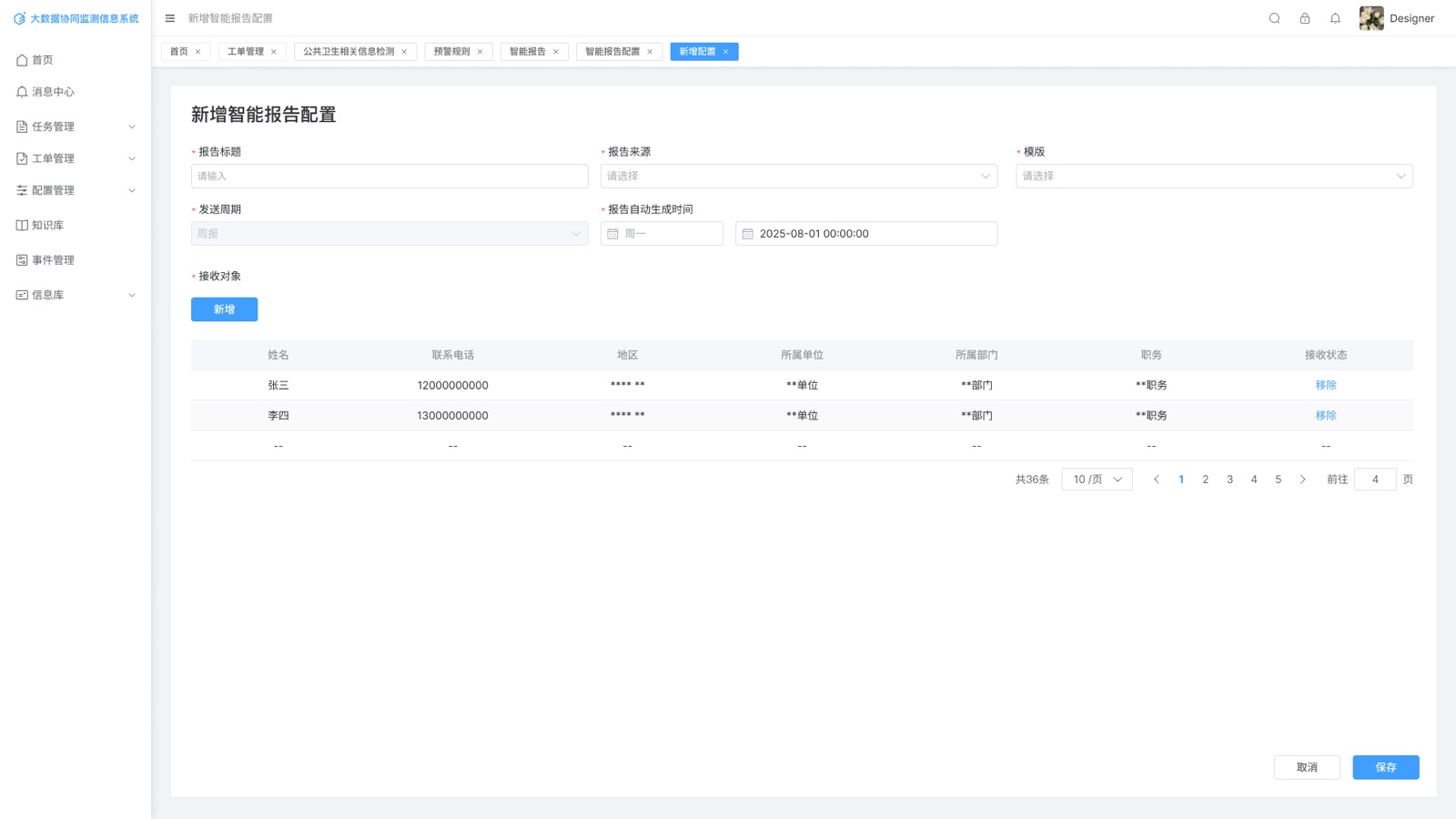Viewport: 1456px width, 819px height.
Task: Click phone number 12000000000
Action: pyautogui.click(x=452, y=385)
